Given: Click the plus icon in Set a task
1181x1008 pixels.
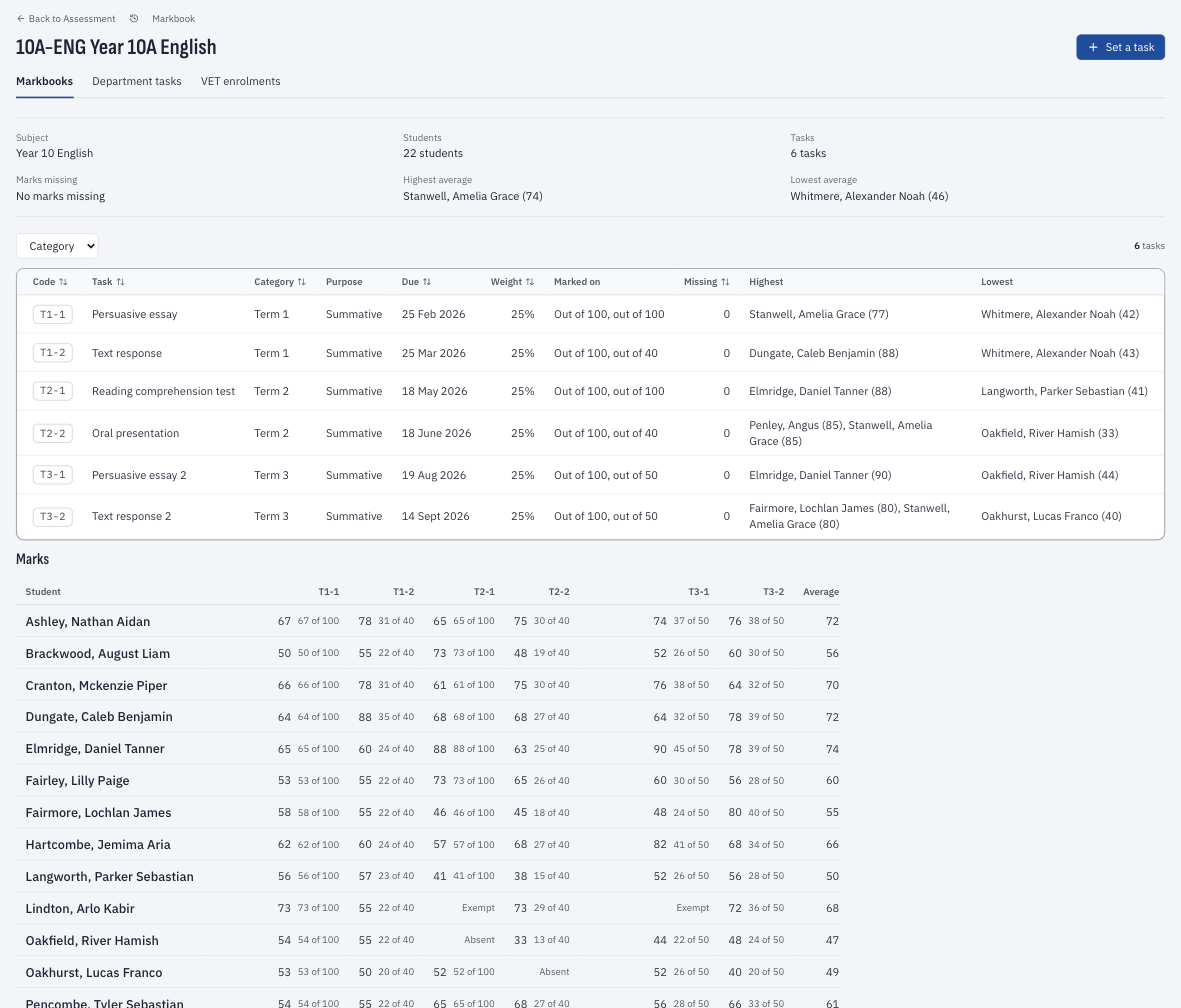Looking at the screenshot, I should 1093,47.
